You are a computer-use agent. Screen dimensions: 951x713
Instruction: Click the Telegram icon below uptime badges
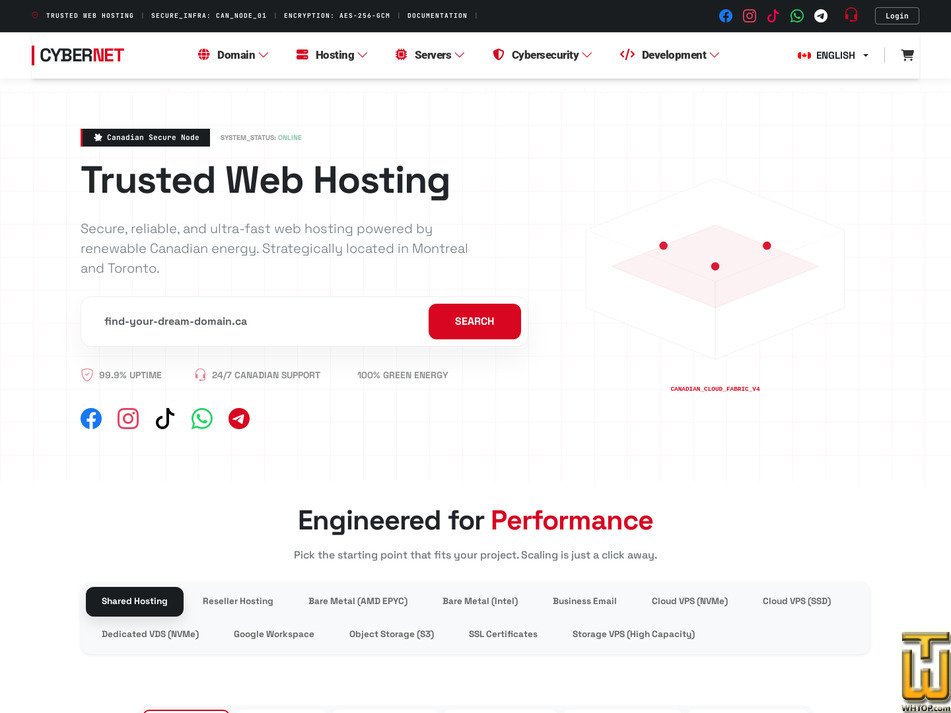[x=239, y=418]
